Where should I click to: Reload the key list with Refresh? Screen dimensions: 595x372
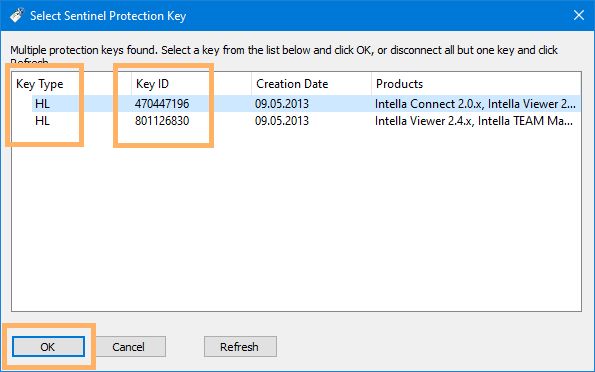click(240, 347)
